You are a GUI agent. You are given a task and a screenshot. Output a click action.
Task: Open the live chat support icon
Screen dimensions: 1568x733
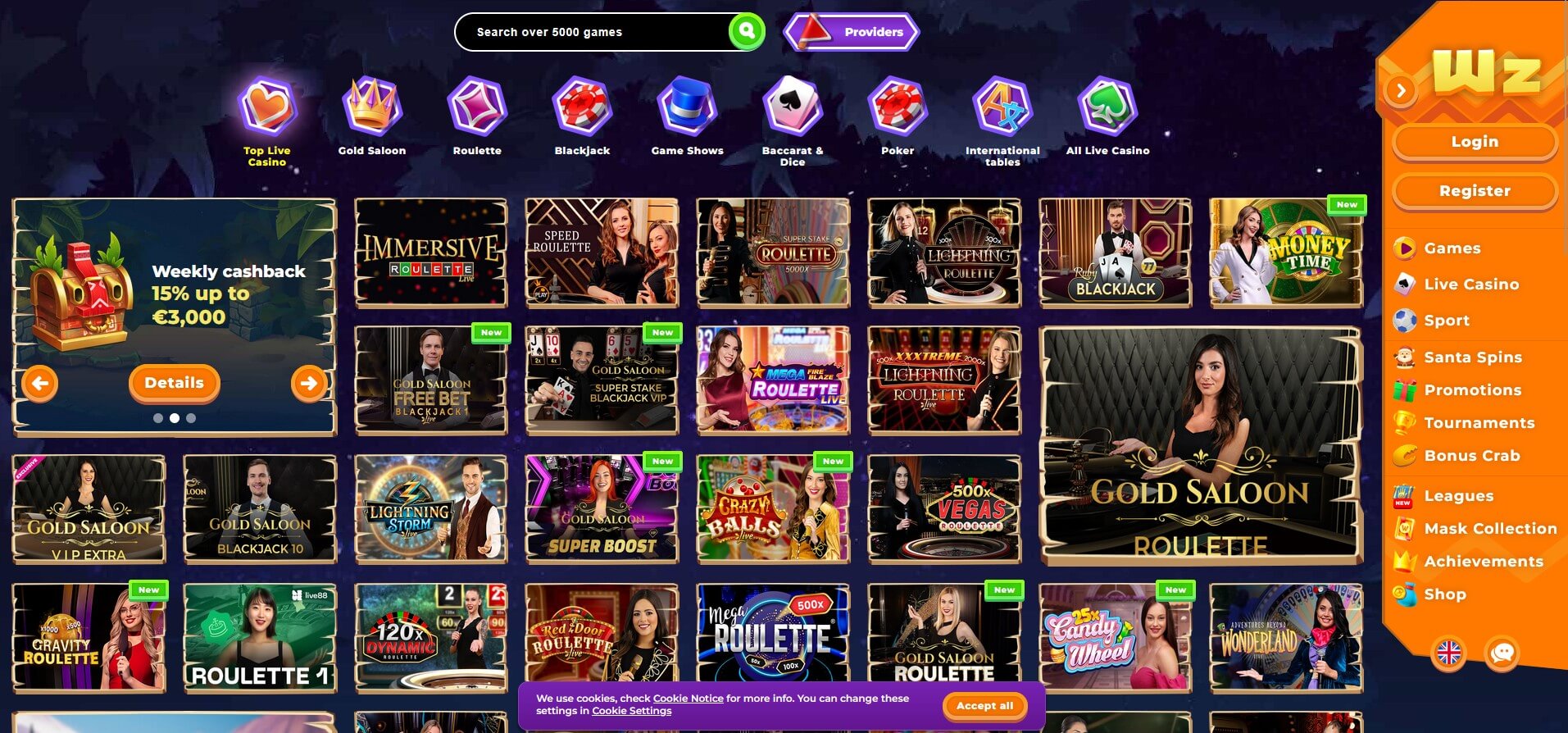coord(1502,653)
